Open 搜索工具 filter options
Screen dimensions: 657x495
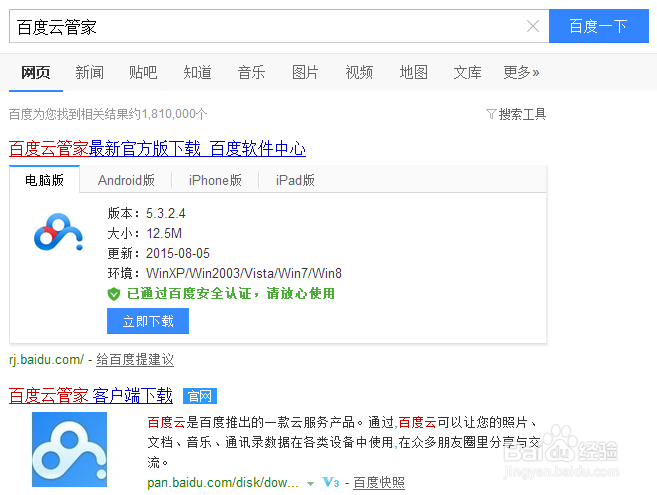click(x=522, y=114)
